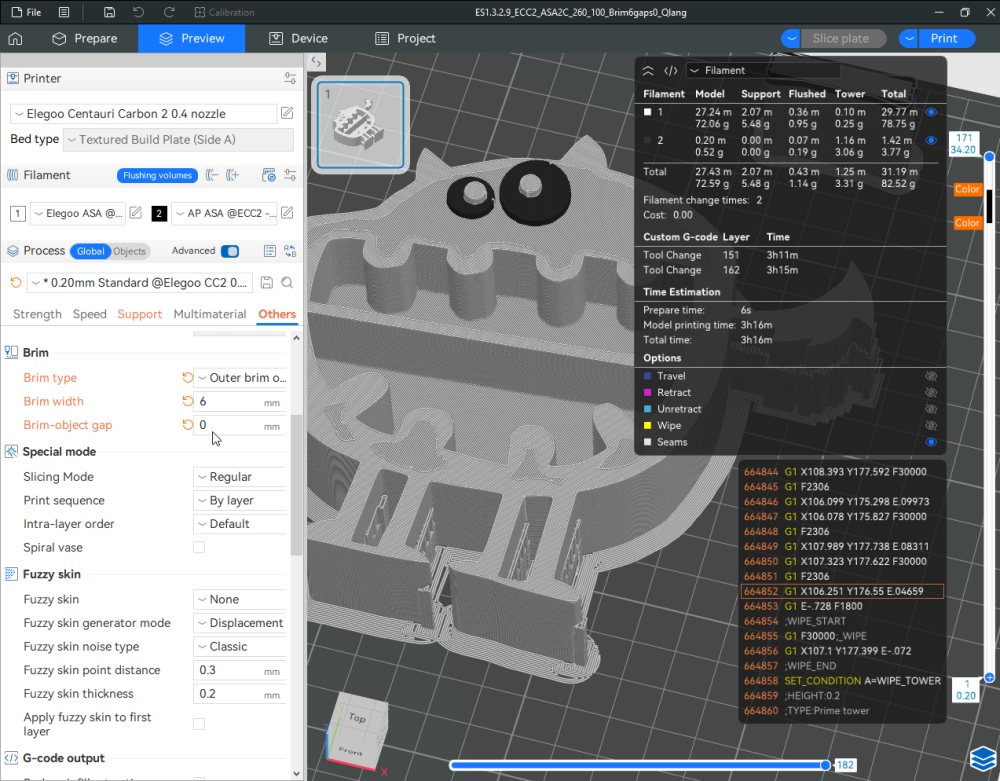The height and width of the screenshot is (781, 1000).
Task: Open the Multimaterial settings tab
Action: [x=209, y=314]
